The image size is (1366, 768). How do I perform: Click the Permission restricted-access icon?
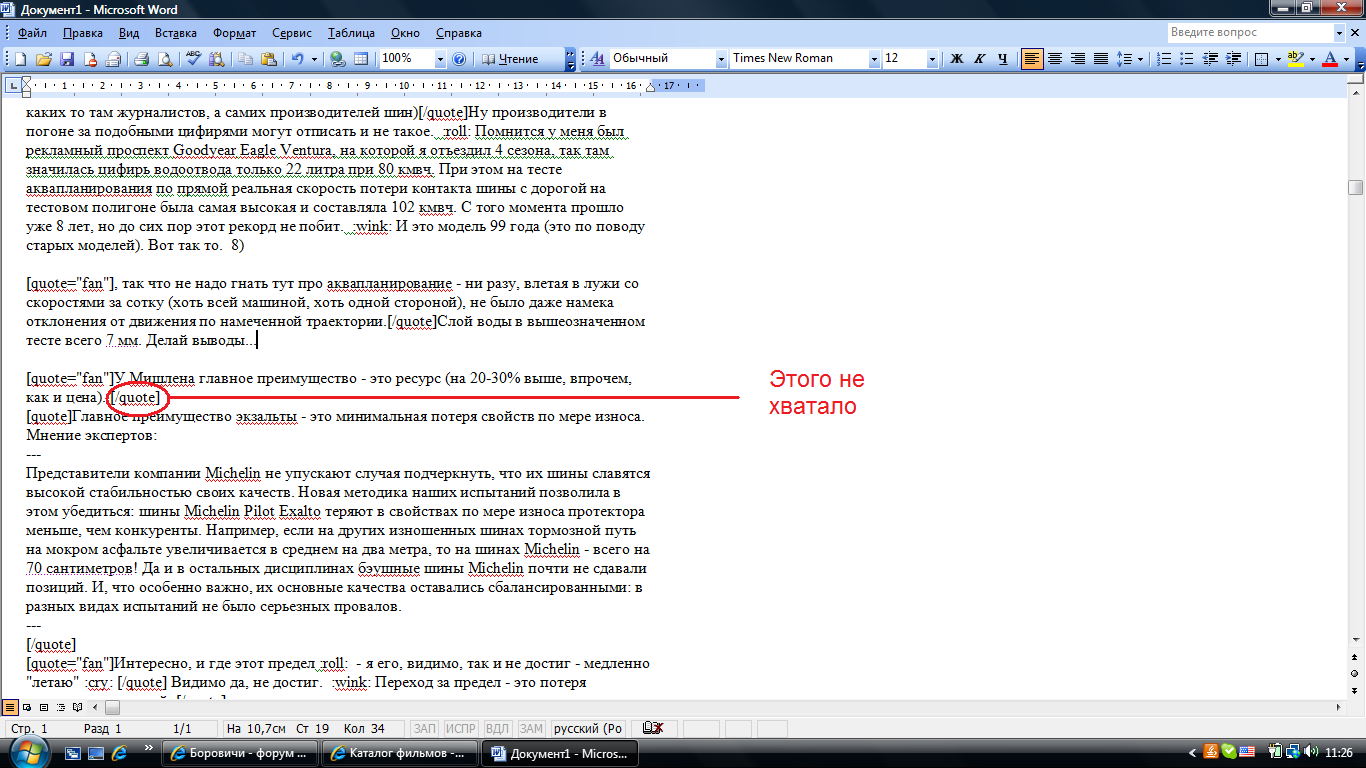(90, 59)
